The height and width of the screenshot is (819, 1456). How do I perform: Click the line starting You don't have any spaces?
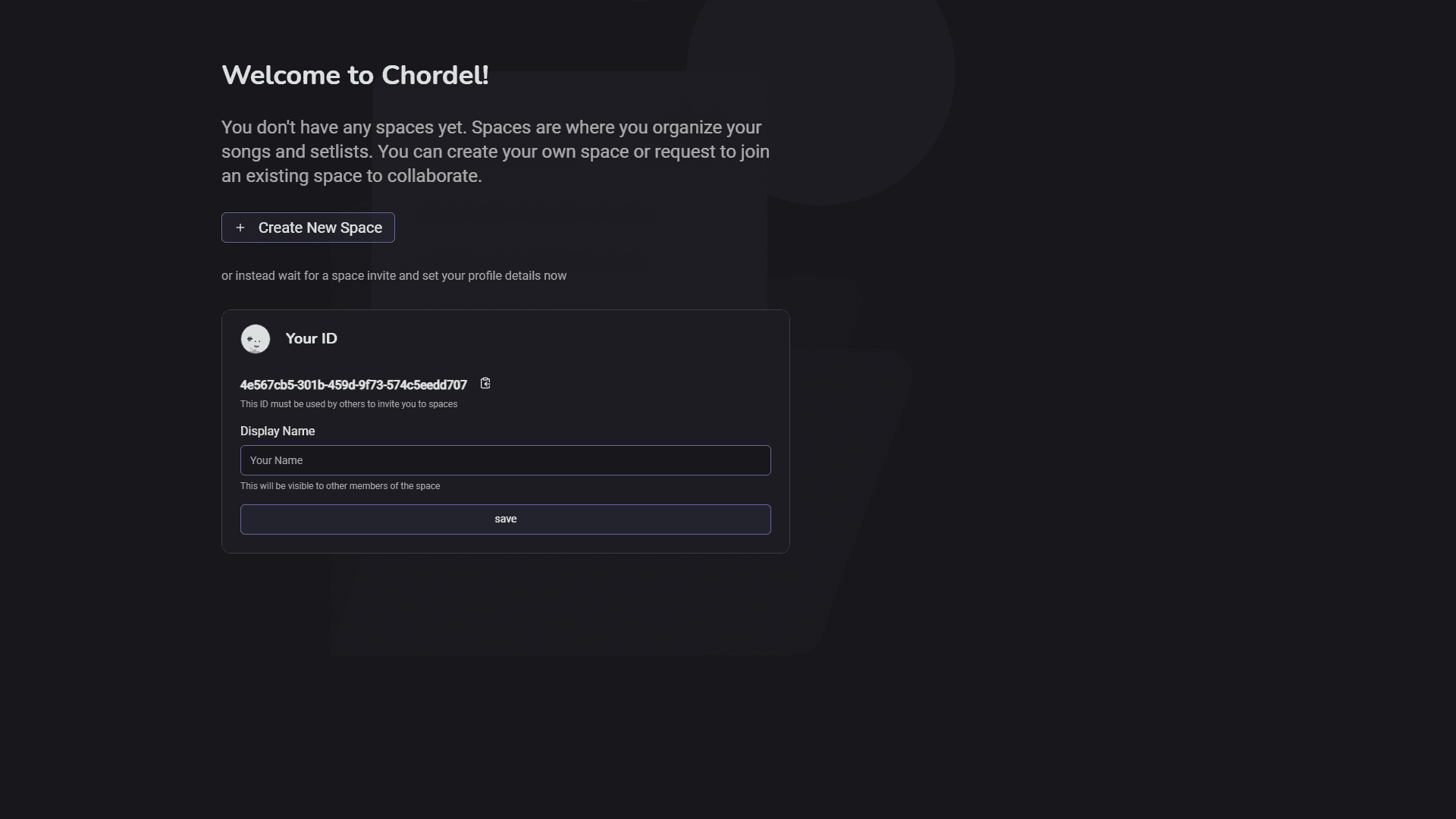[x=491, y=127]
